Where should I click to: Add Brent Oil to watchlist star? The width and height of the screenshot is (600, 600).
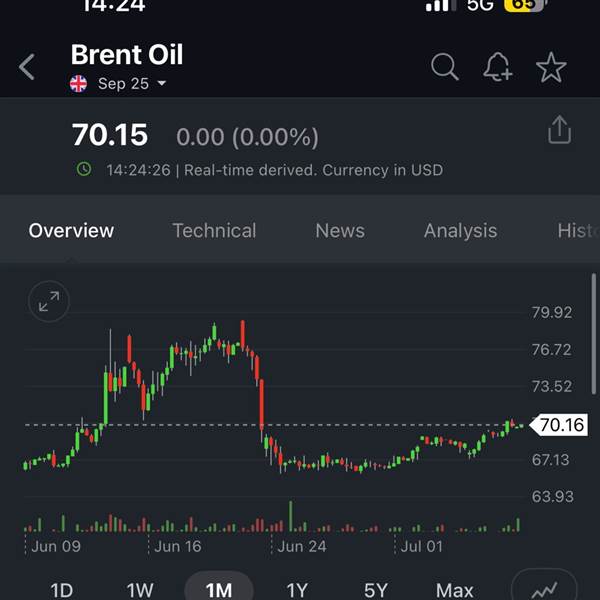point(551,67)
